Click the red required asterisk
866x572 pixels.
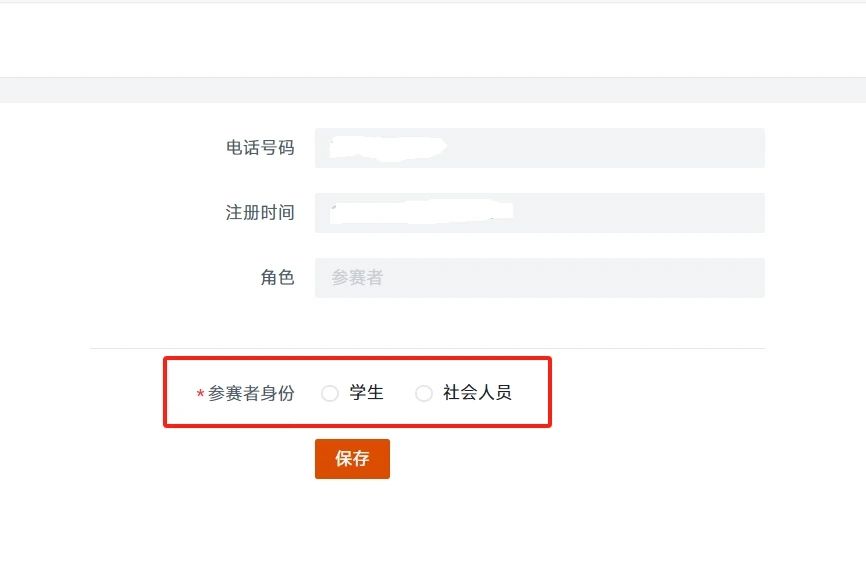pyautogui.click(x=200, y=394)
